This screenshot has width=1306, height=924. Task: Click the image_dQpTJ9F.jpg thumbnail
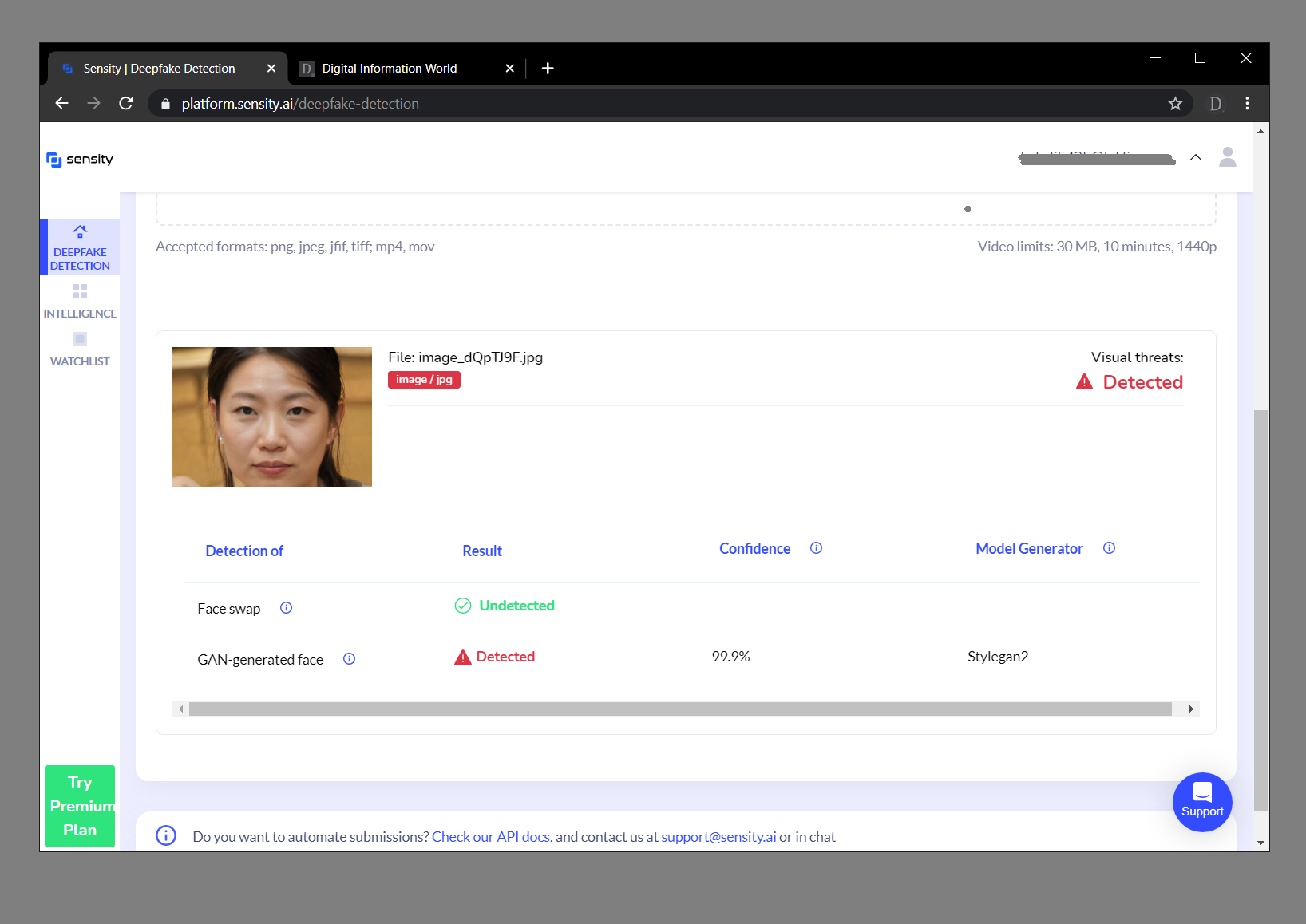(271, 416)
